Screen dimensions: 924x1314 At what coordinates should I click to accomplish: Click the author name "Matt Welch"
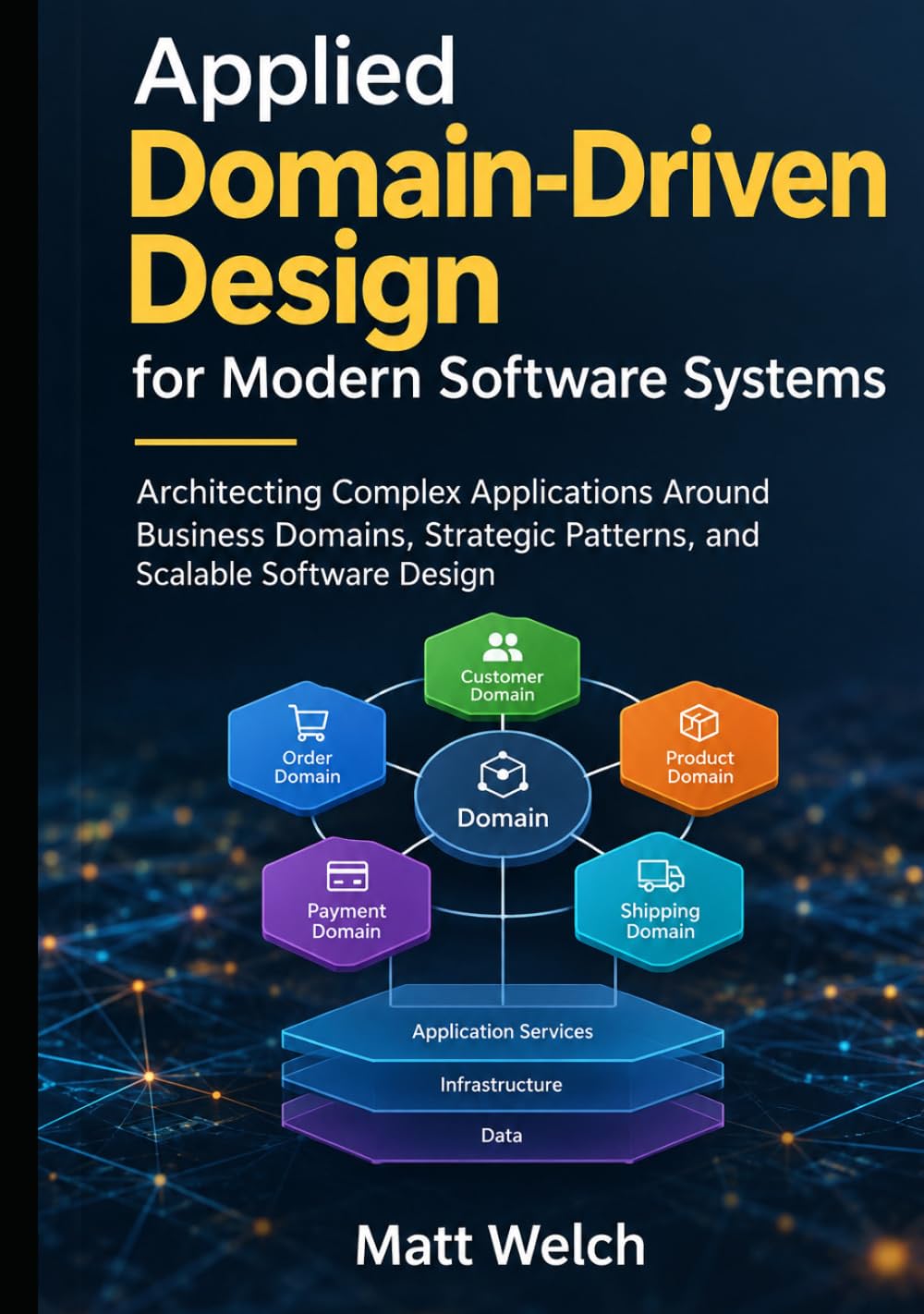[500, 1245]
